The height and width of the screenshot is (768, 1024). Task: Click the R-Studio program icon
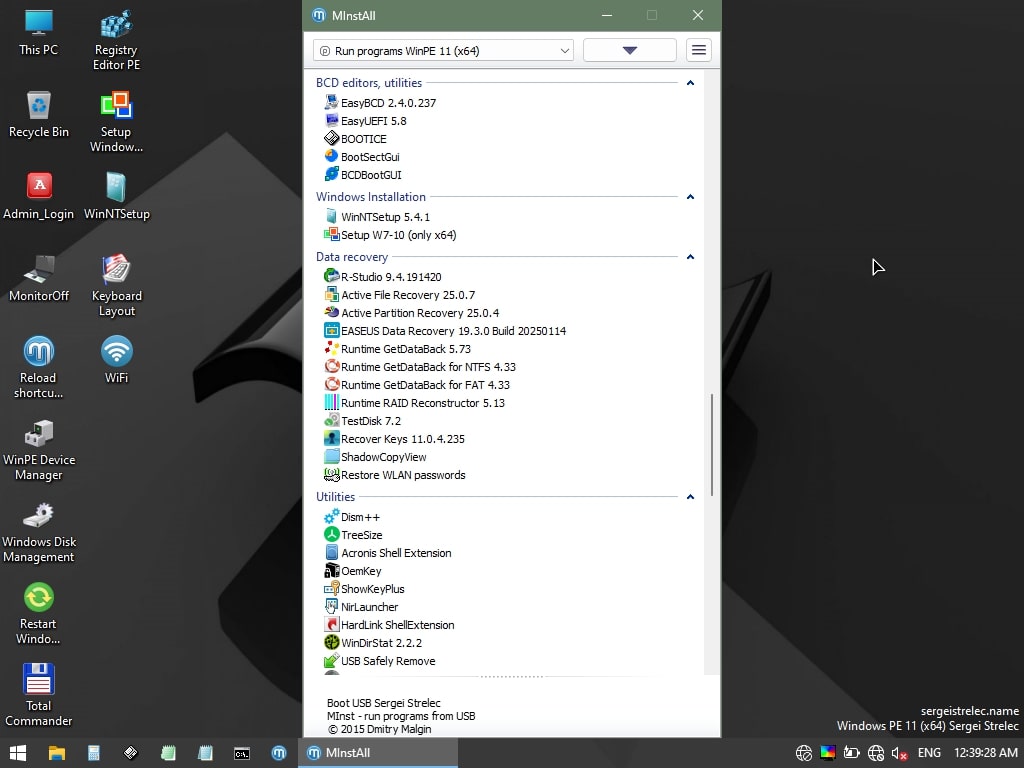(332, 276)
